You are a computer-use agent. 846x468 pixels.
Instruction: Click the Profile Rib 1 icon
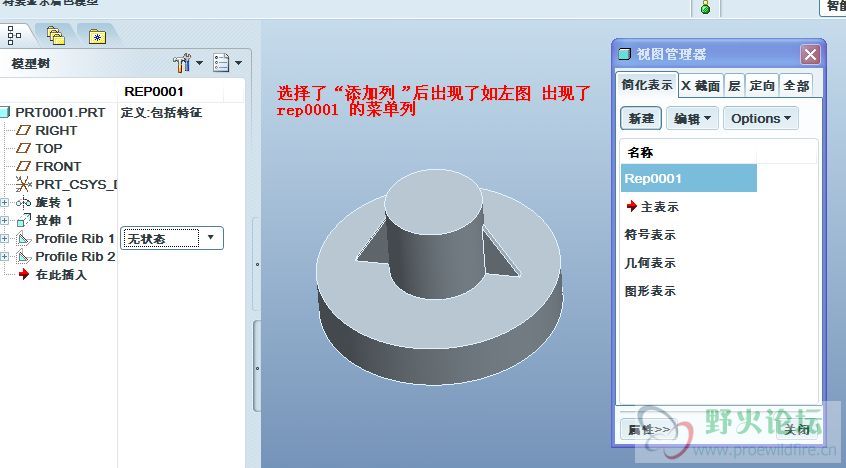coord(23,239)
